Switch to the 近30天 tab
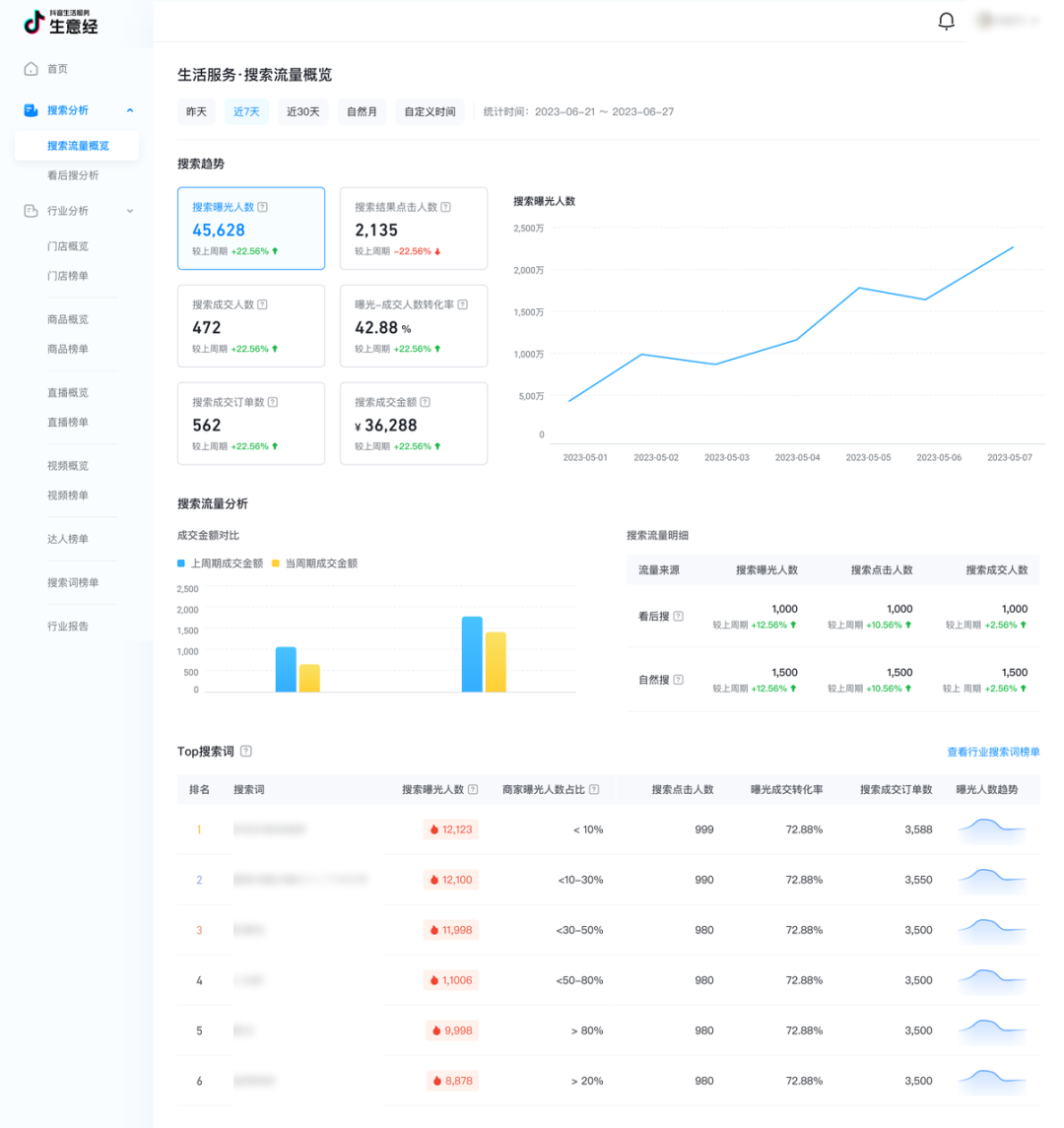 (x=302, y=111)
